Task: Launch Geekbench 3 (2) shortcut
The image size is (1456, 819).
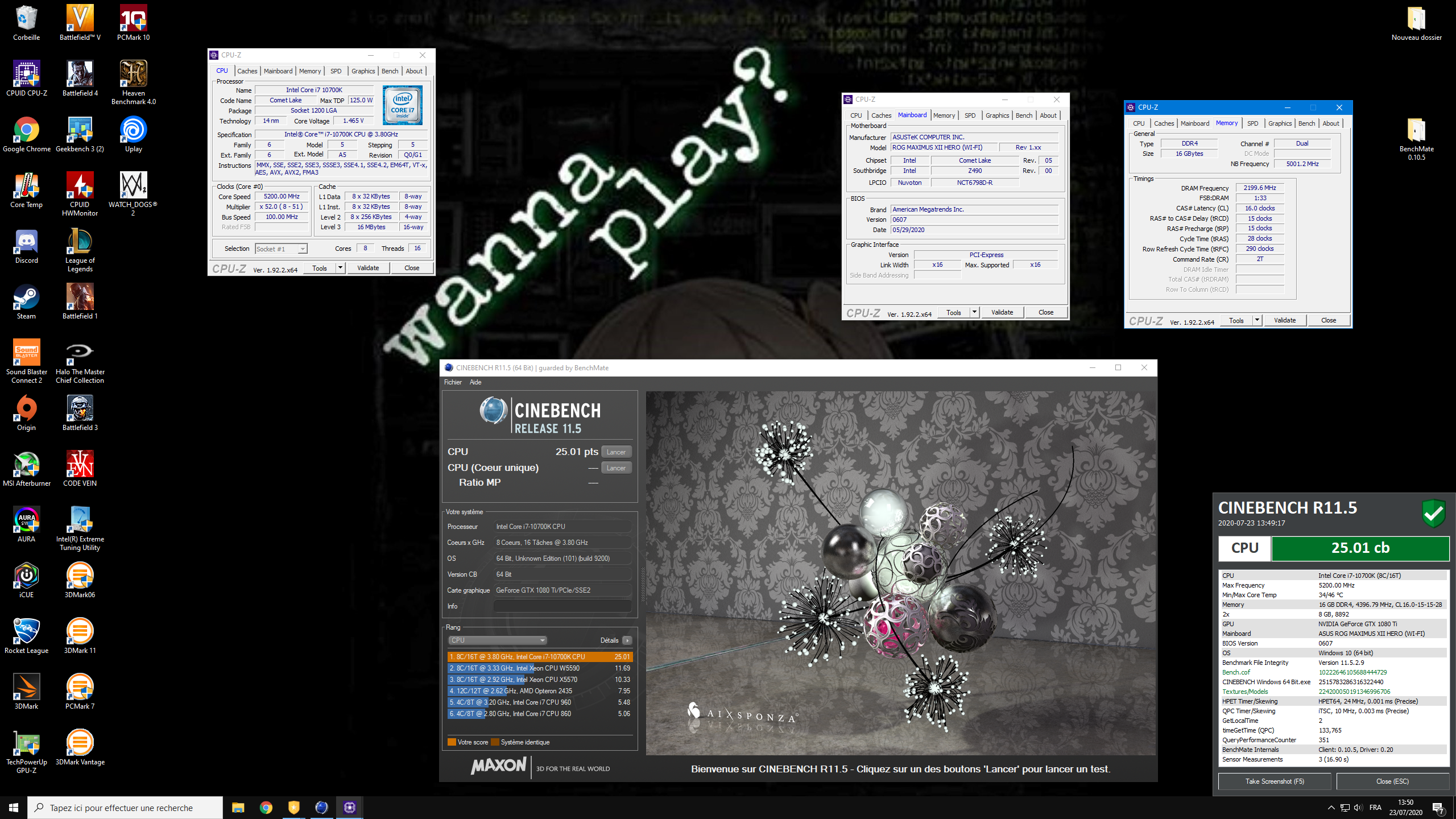Action: point(80,135)
